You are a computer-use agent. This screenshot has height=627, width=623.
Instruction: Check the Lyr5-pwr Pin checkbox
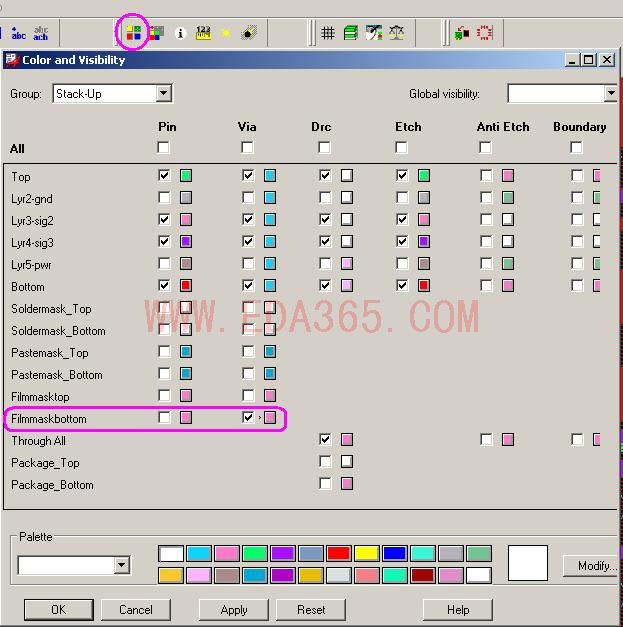(x=164, y=263)
